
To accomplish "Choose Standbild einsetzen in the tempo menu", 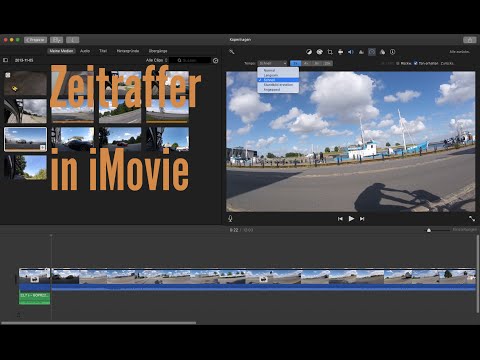I will tap(278, 85).
